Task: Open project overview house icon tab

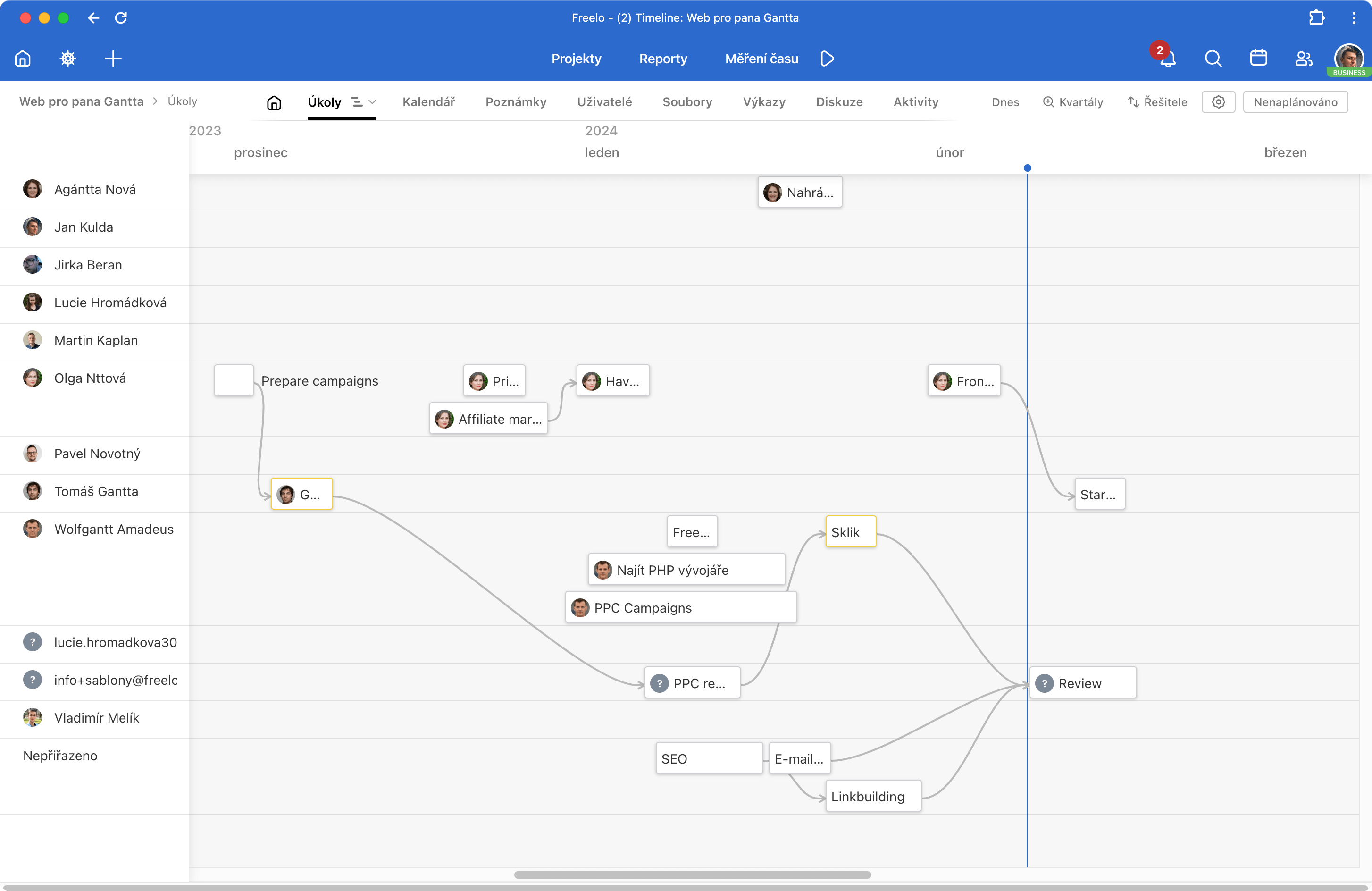Action: pos(274,103)
